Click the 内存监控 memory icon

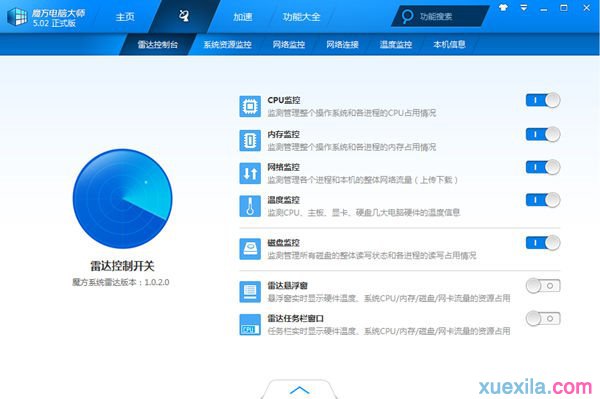click(x=250, y=140)
